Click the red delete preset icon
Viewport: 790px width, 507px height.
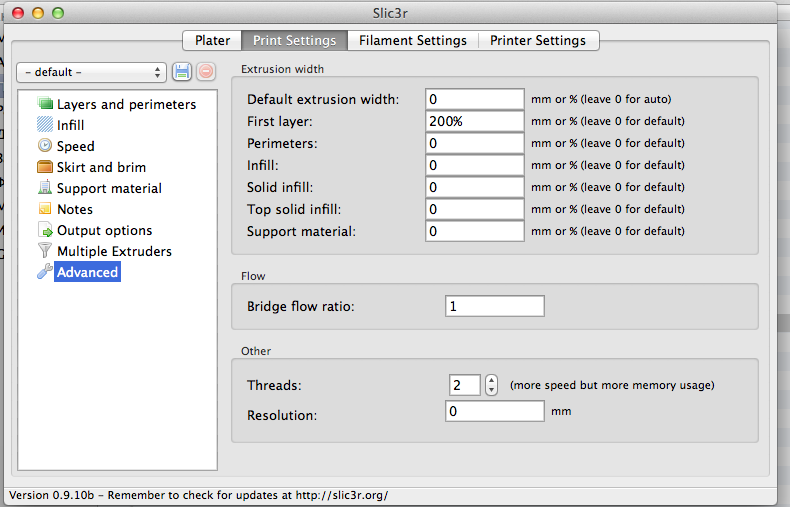205,72
